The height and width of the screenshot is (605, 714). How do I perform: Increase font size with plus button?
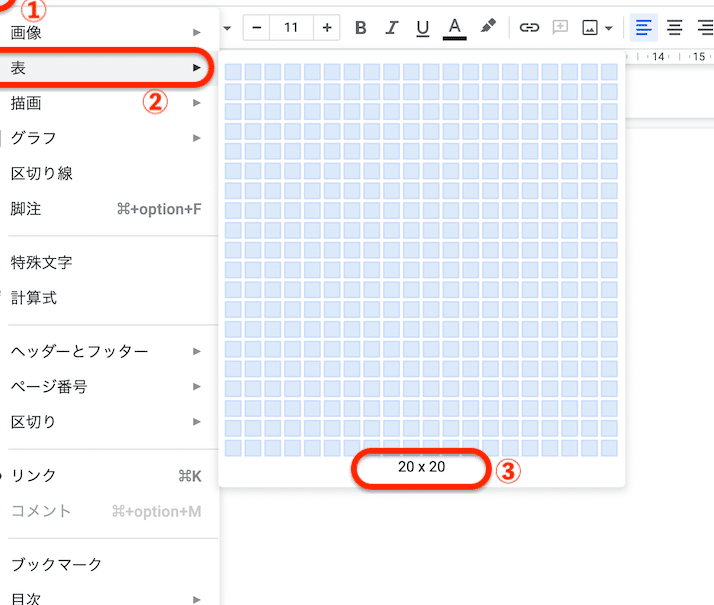click(x=326, y=28)
